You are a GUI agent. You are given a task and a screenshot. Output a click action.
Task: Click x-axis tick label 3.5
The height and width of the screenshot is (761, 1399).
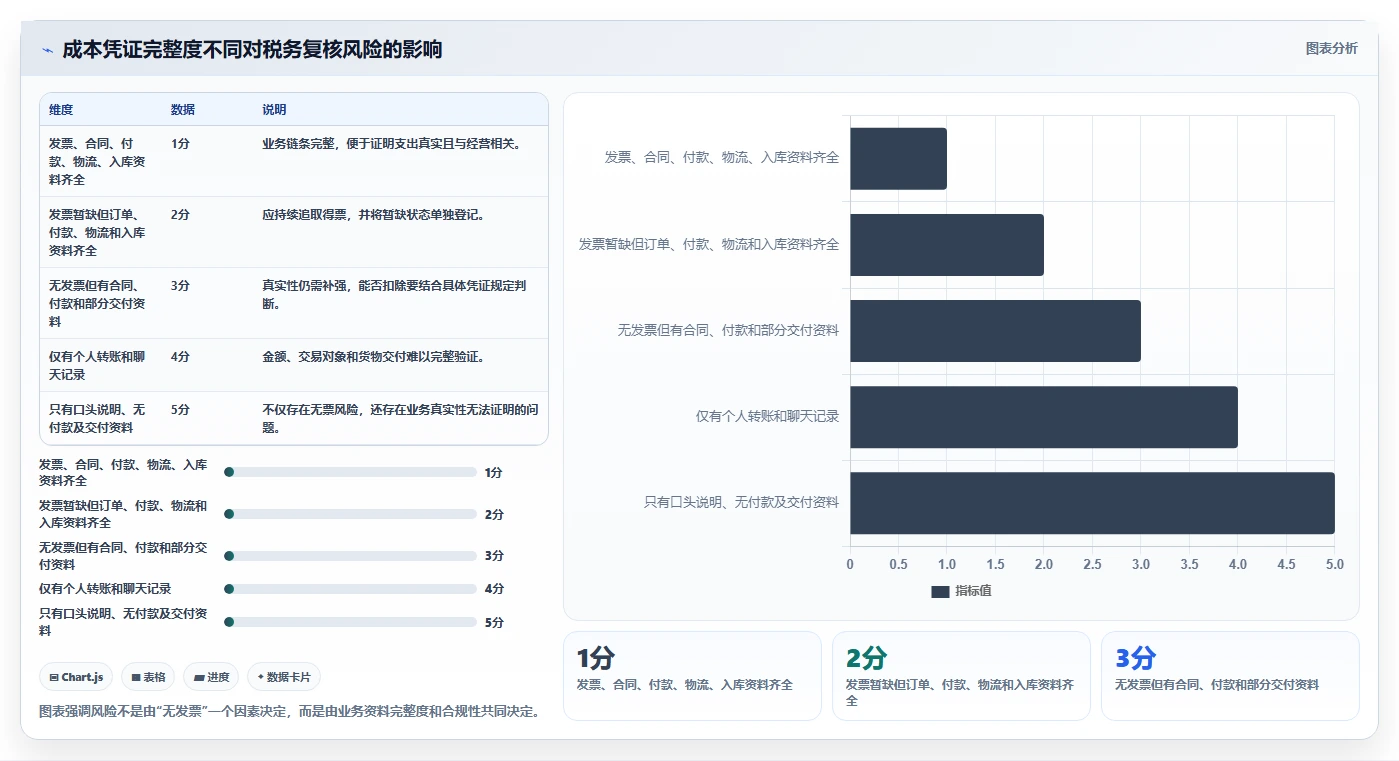(1189, 565)
